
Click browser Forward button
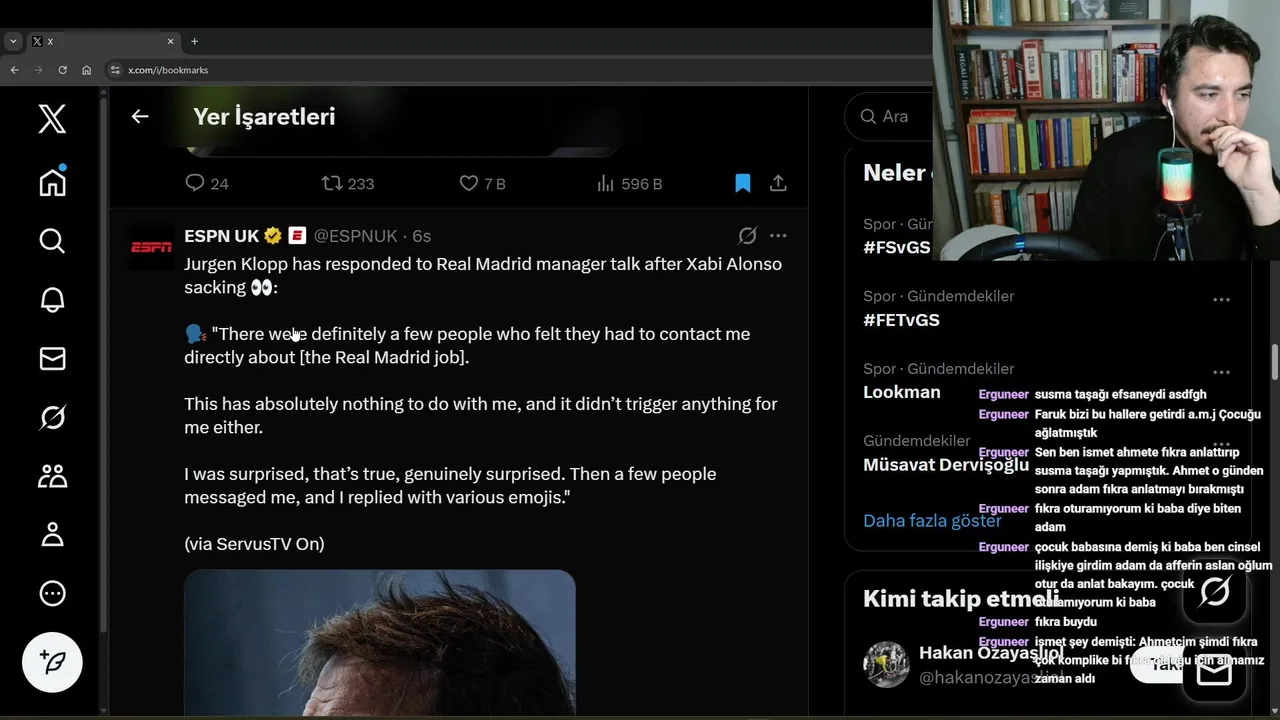click(x=38, y=70)
